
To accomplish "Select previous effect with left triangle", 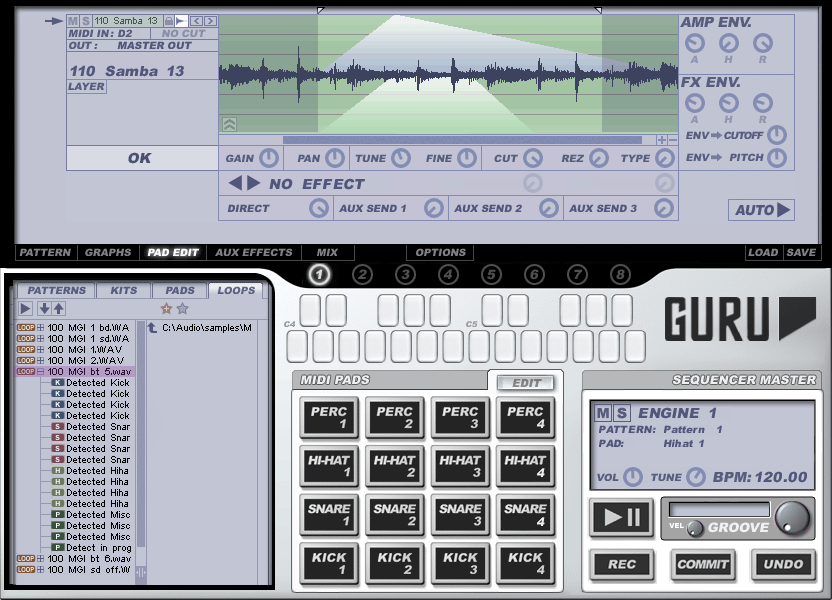I will pos(235,184).
